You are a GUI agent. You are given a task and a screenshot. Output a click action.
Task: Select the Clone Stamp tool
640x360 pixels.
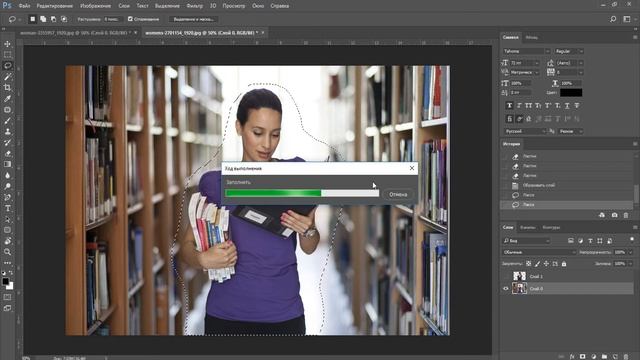pyautogui.click(x=7, y=132)
